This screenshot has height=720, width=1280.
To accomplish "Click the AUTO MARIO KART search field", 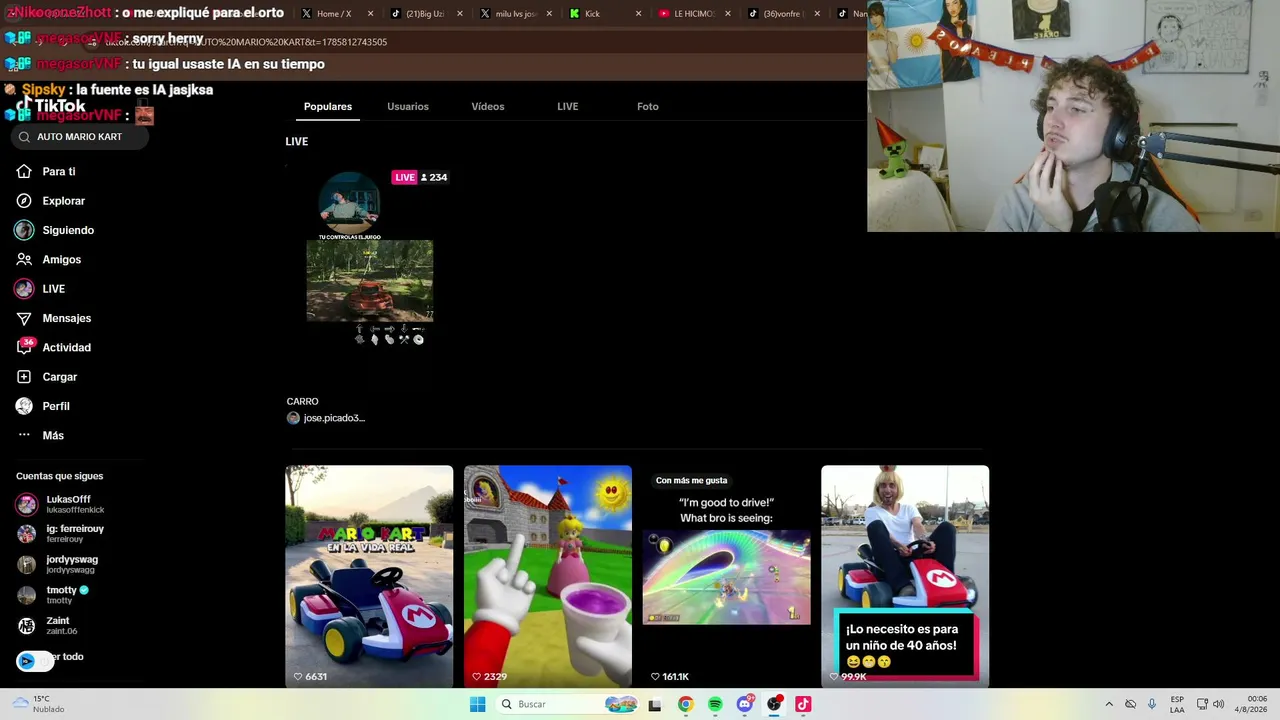I will [80, 137].
